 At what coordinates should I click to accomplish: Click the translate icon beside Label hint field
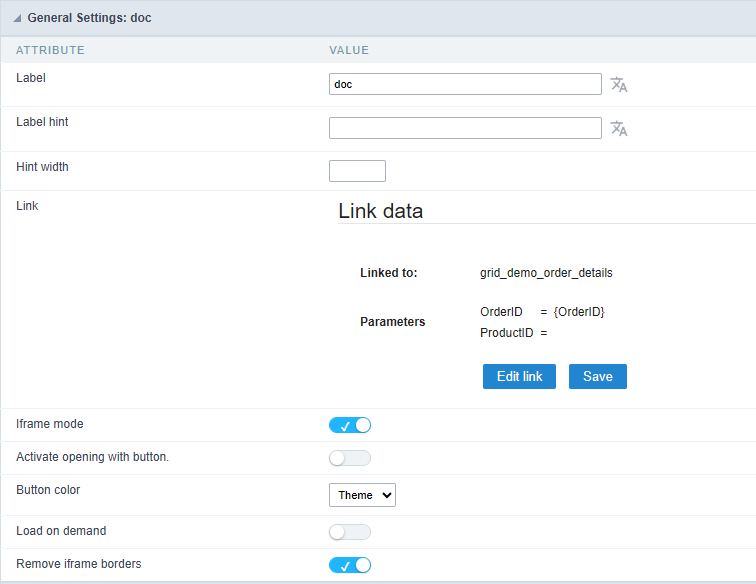coord(619,128)
